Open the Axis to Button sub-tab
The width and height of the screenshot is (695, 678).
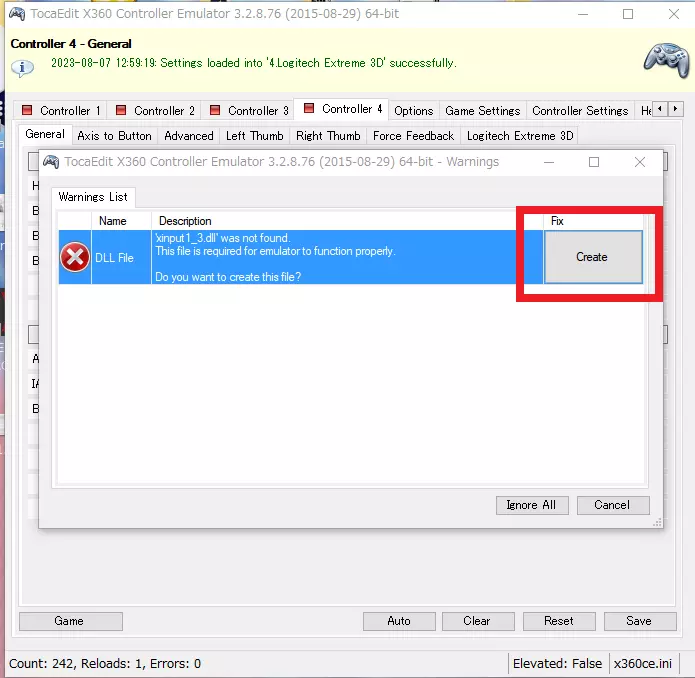[x=114, y=136]
